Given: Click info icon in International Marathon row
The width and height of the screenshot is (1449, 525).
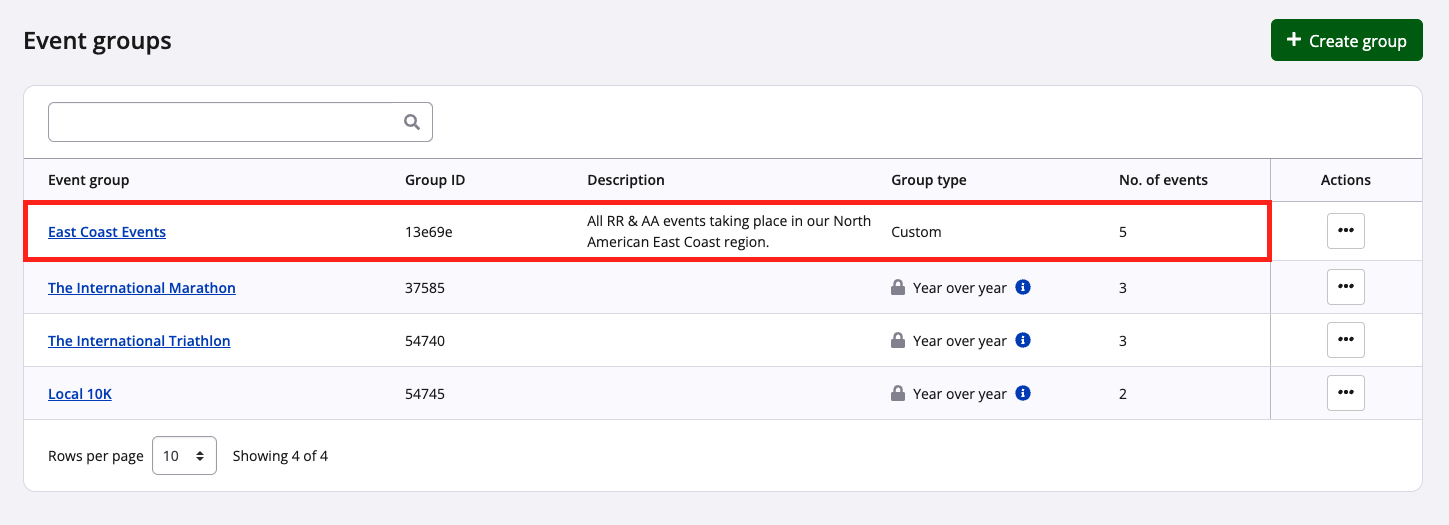Looking at the screenshot, I should point(1023,287).
